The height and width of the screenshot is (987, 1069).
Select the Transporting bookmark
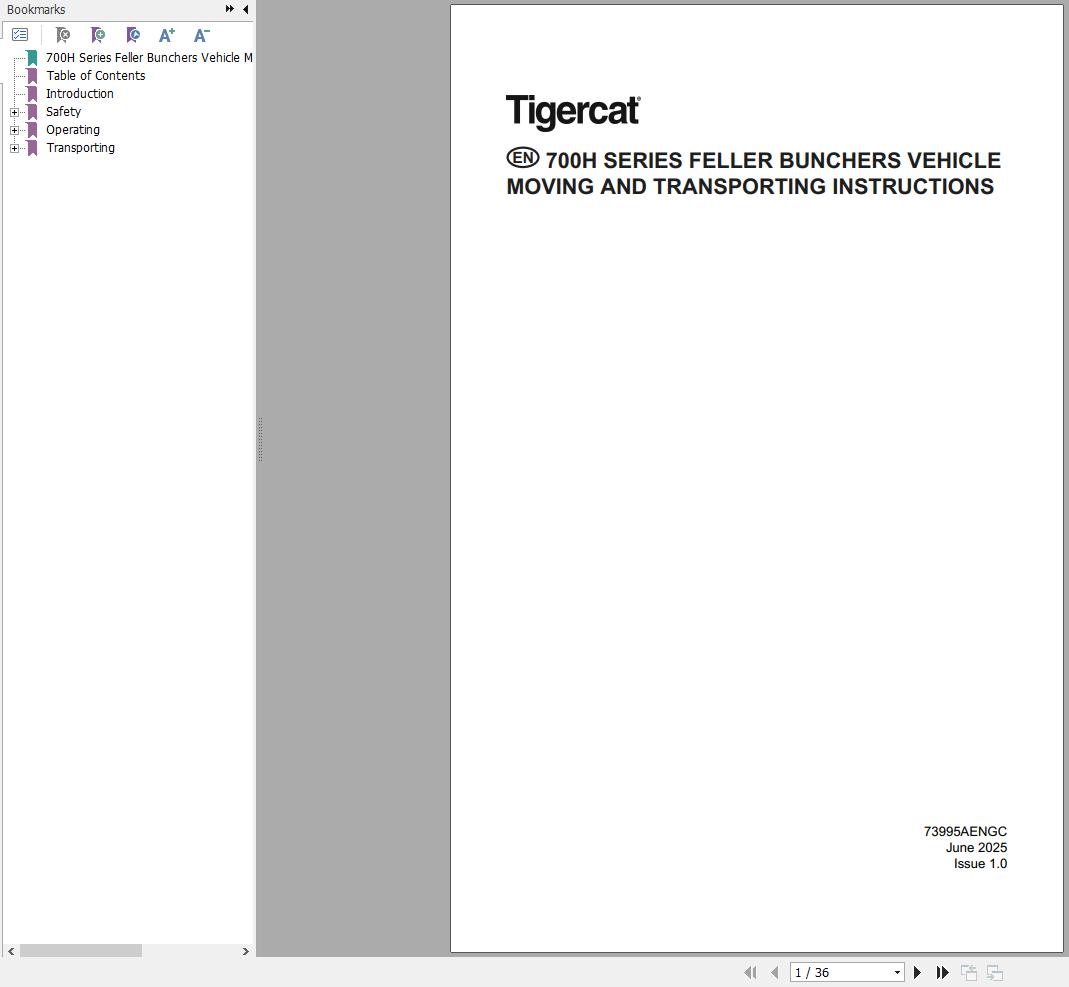click(x=80, y=148)
